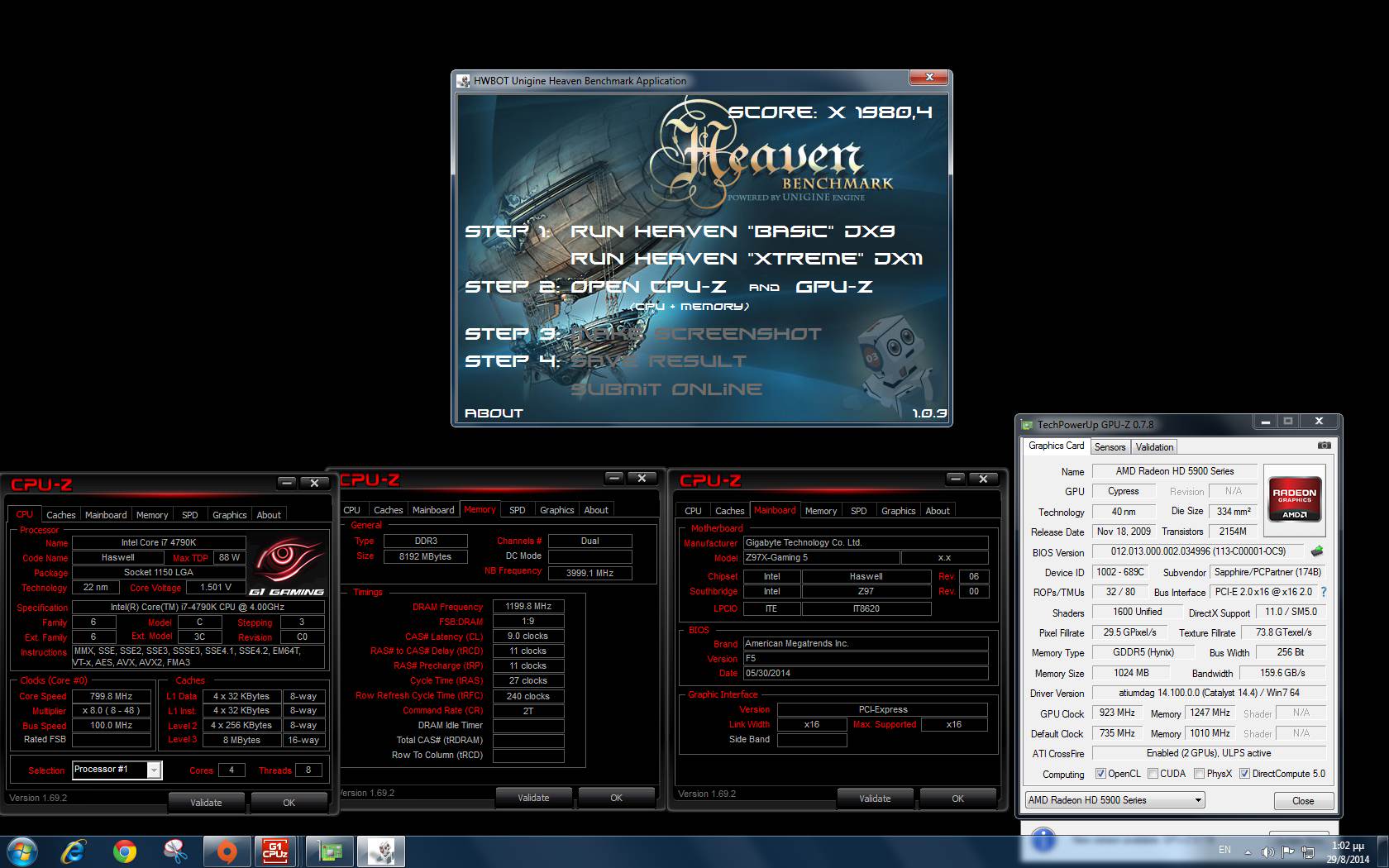This screenshot has width=1389, height=868.
Task: Toggle the OpenCL checkbox in GPU-Z
Action: [x=1100, y=774]
